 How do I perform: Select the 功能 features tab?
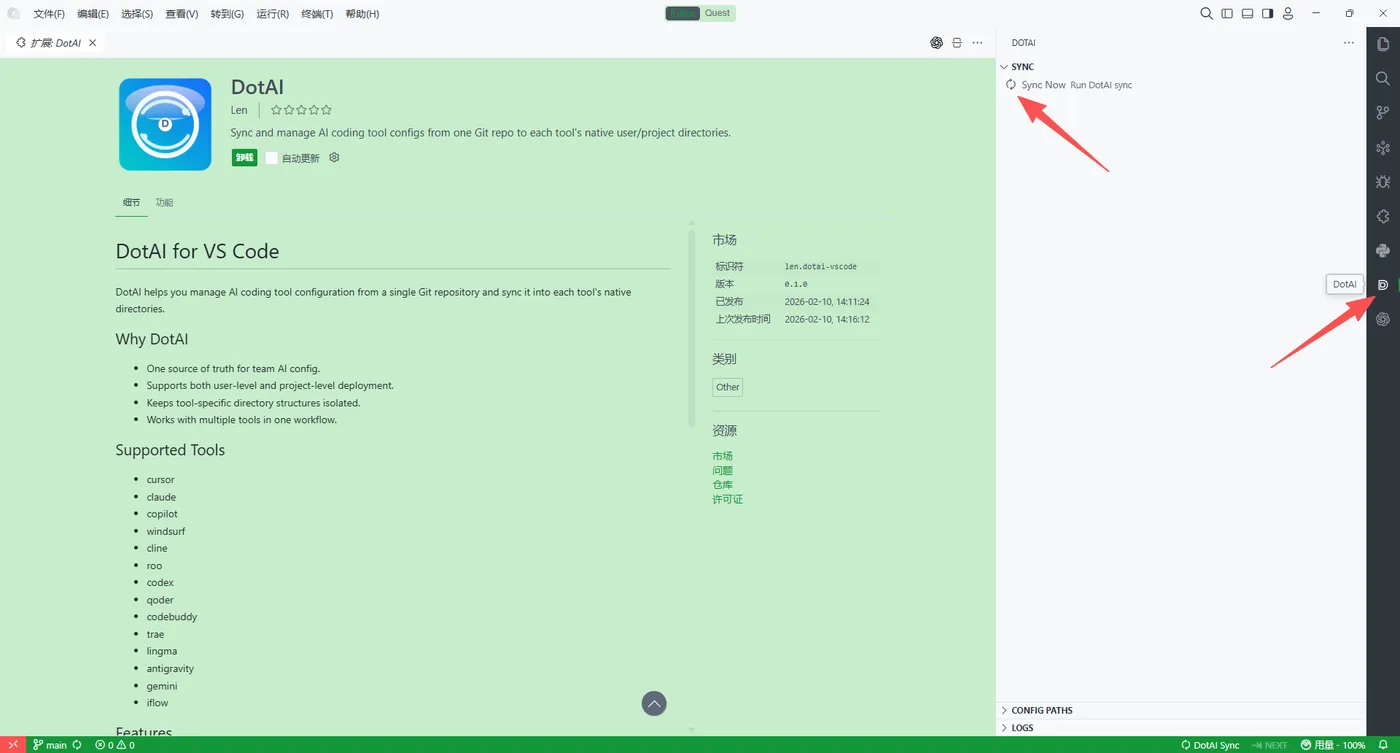click(x=164, y=203)
